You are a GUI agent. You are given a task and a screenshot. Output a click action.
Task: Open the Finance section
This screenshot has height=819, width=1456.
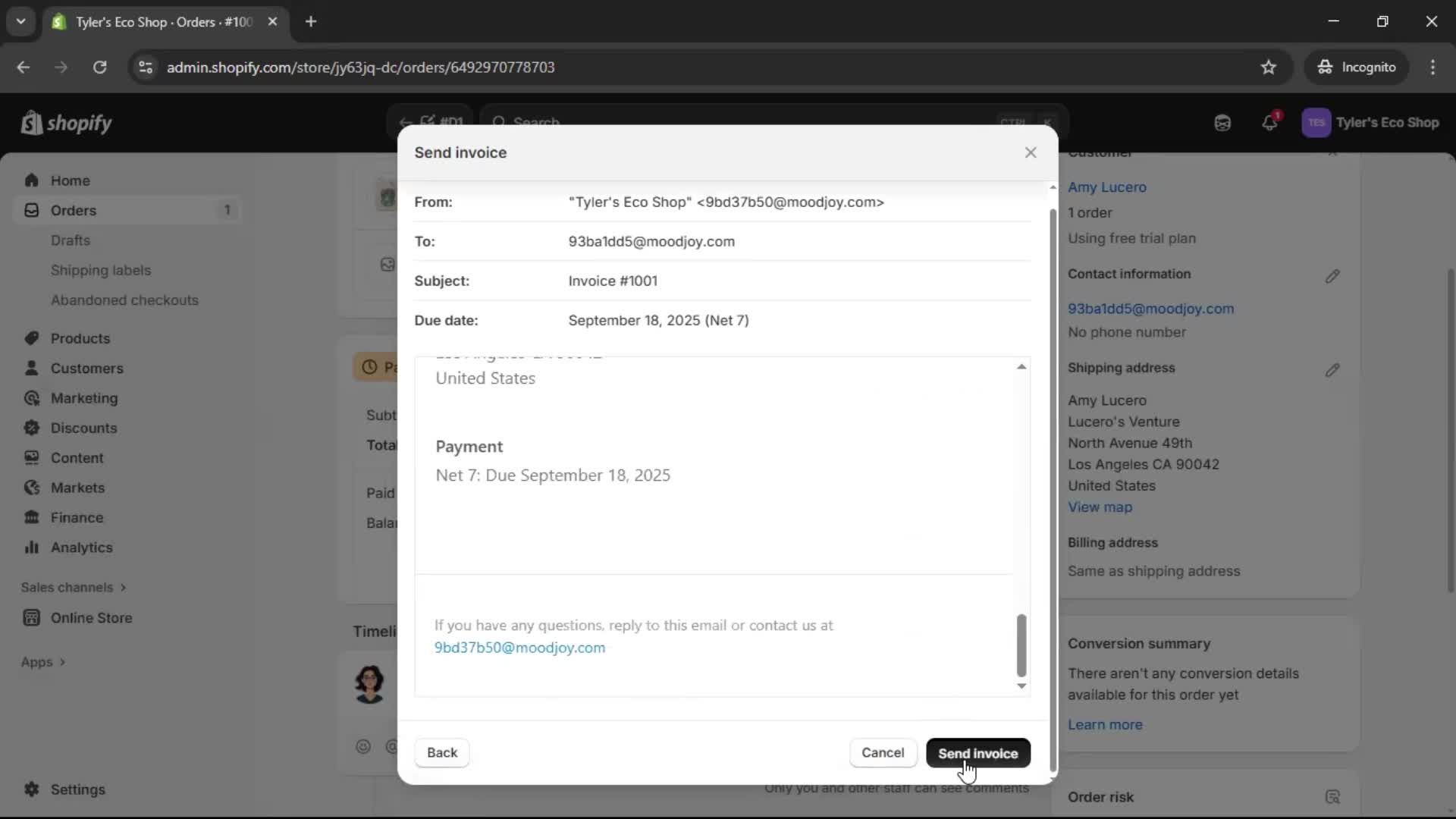click(x=78, y=517)
